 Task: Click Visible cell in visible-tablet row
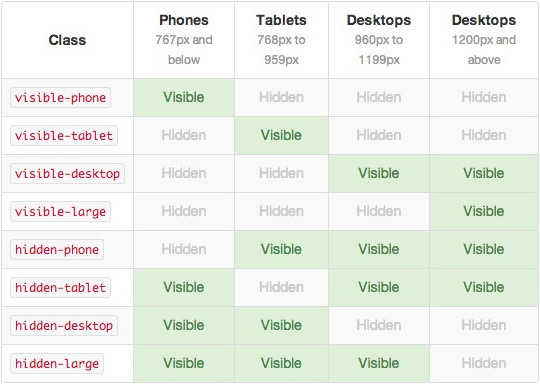click(281, 135)
